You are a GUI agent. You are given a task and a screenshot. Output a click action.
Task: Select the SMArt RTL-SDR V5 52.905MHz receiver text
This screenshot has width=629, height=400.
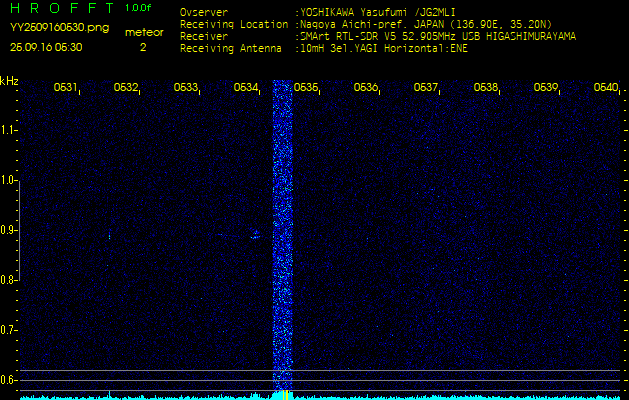[x=435, y=37]
